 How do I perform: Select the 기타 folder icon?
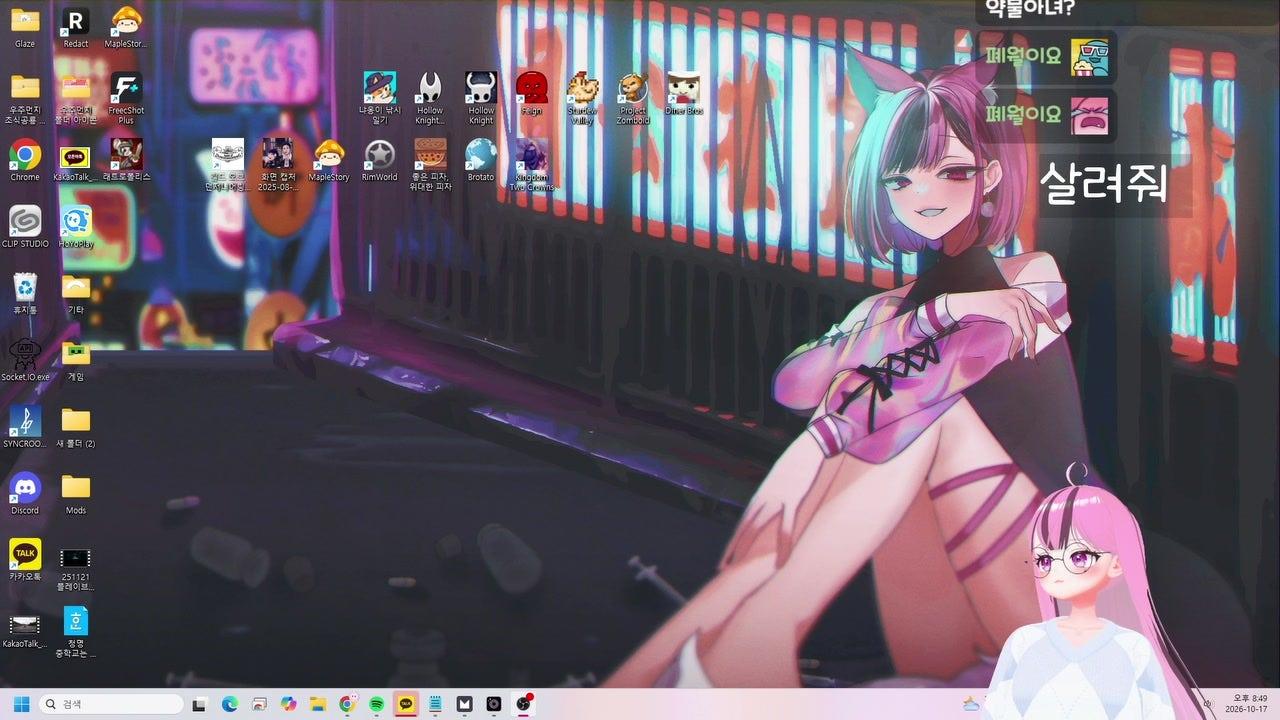click(x=76, y=294)
